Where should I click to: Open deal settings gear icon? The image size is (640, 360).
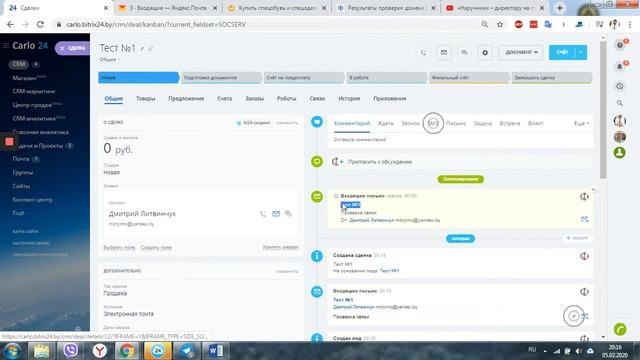click(485, 53)
